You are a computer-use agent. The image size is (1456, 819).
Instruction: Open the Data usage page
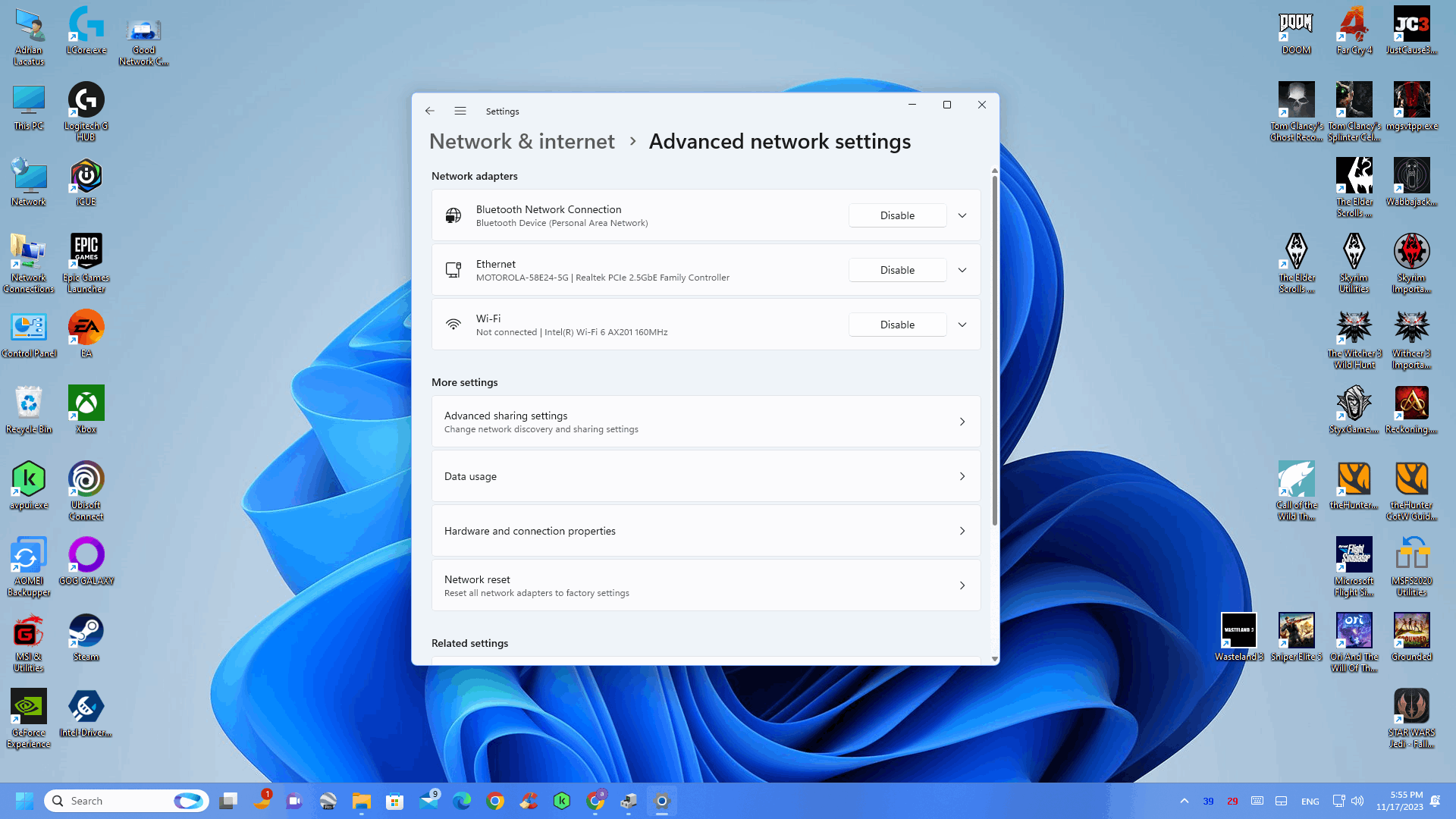tap(706, 476)
